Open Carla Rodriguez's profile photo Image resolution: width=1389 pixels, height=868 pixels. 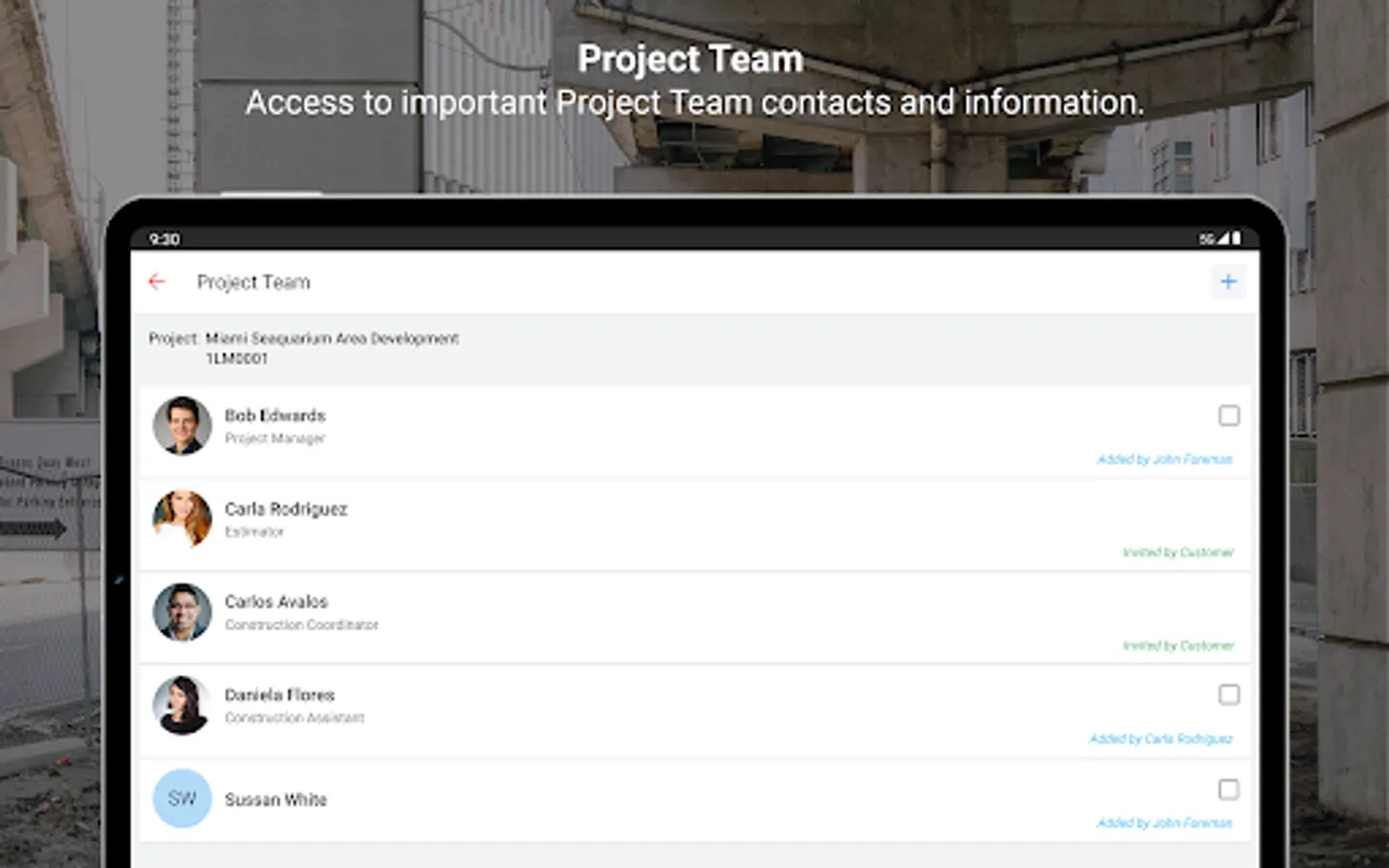coord(182,519)
